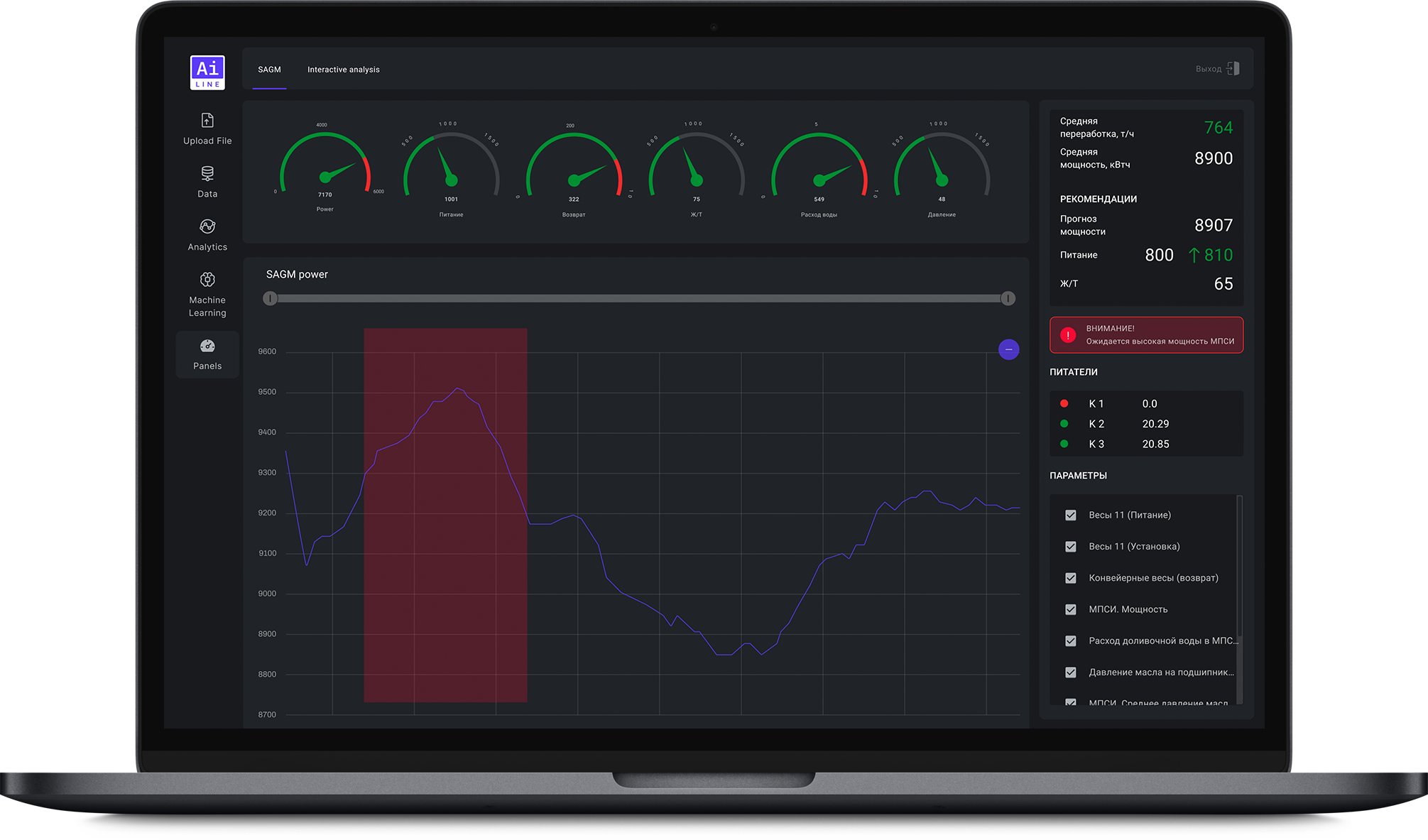Grab left handle of SAGM power range slider

(270, 298)
